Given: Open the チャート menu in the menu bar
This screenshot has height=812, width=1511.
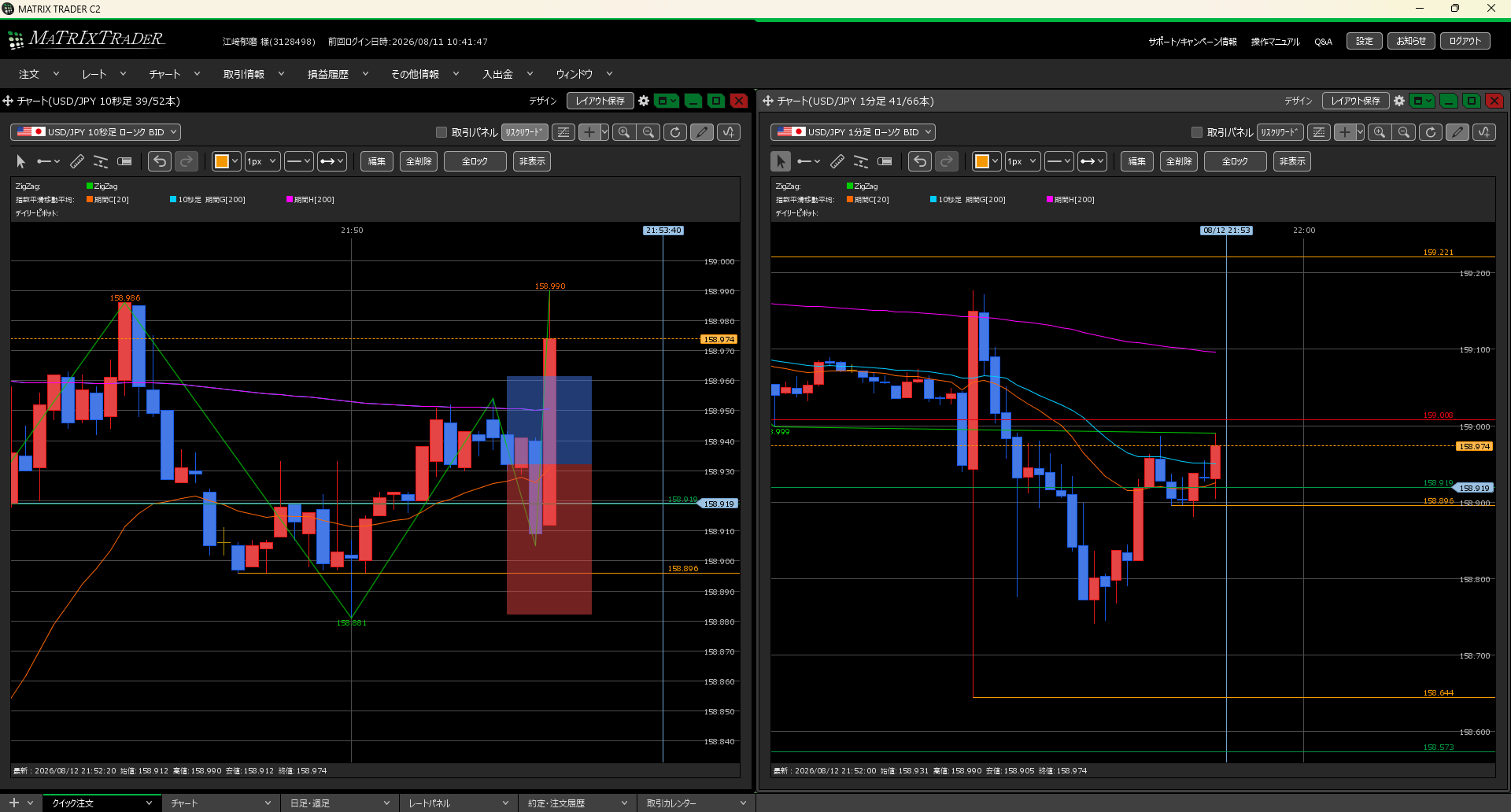Looking at the screenshot, I should click(174, 74).
